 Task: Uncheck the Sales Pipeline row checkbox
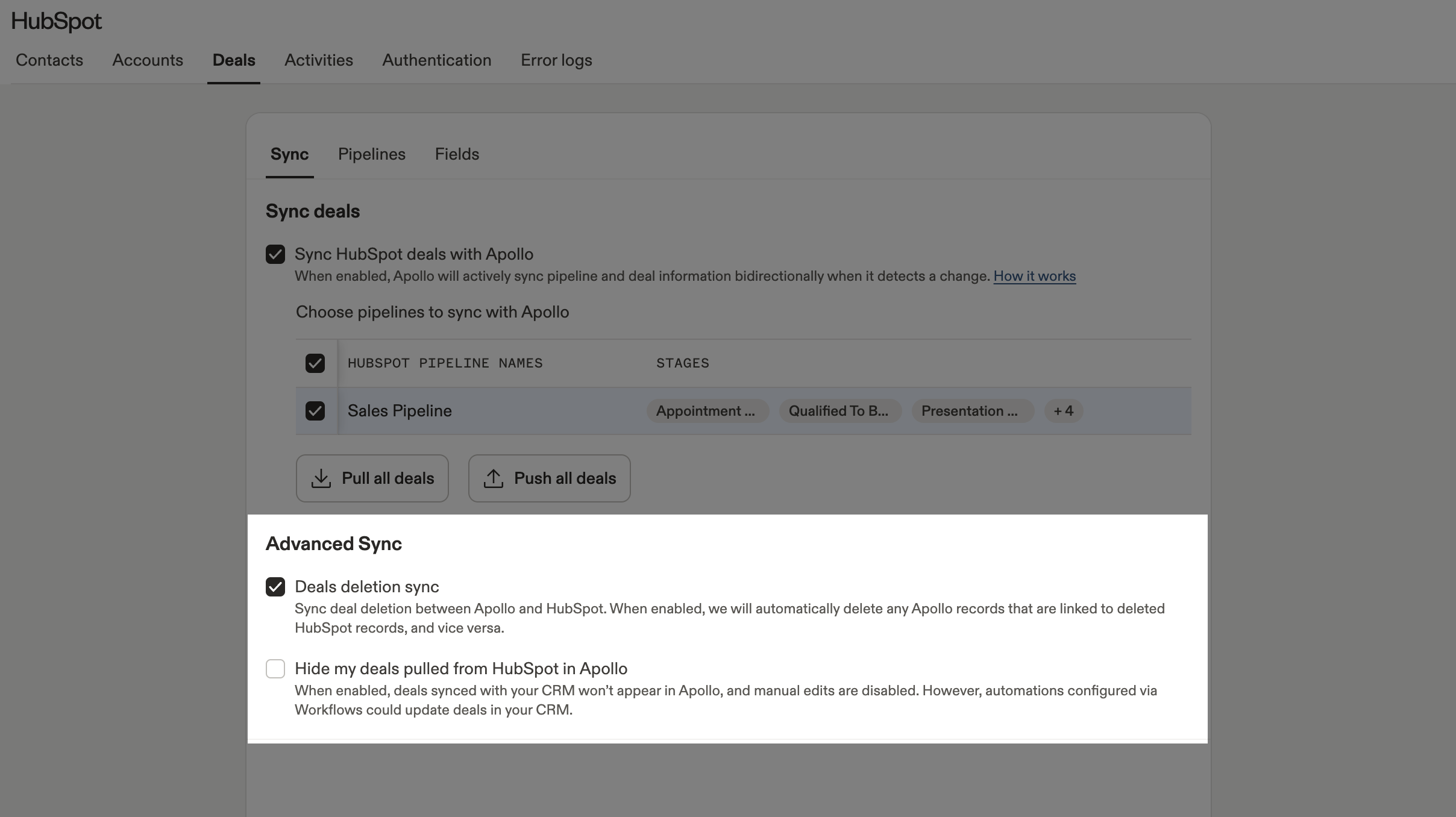click(315, 411)
